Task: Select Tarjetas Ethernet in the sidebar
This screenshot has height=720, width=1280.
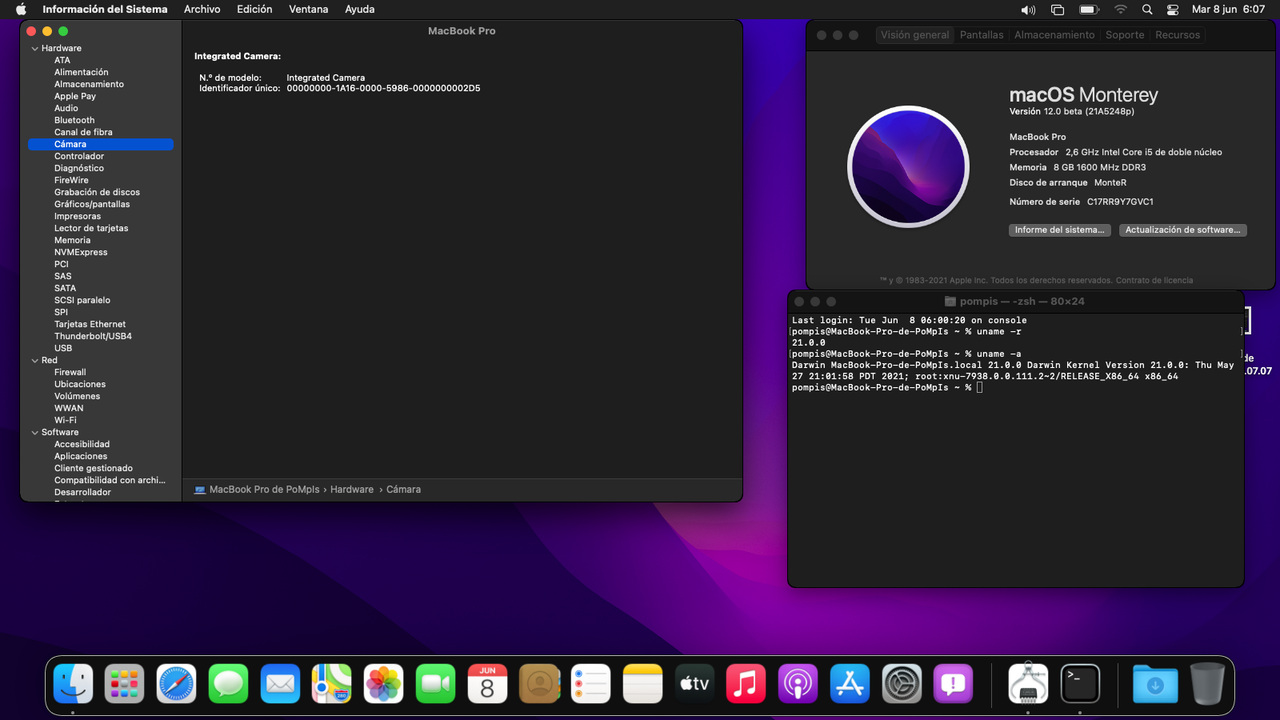Action: pyautogui.click(x=90, y=324)
